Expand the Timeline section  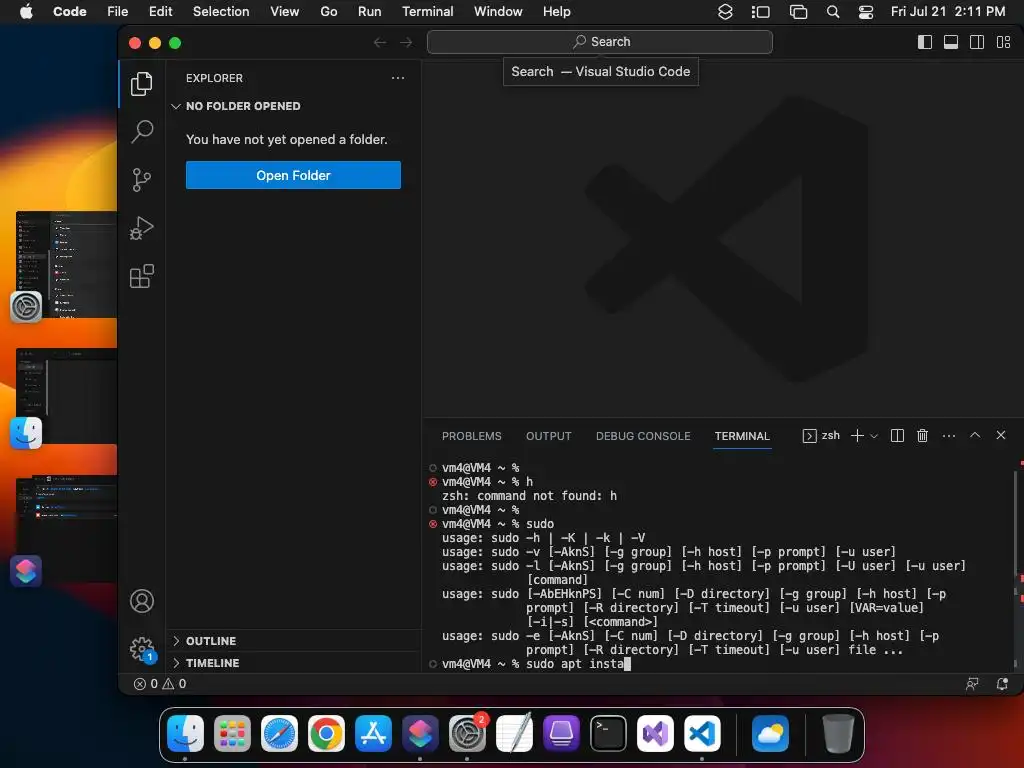coord(294,663)
